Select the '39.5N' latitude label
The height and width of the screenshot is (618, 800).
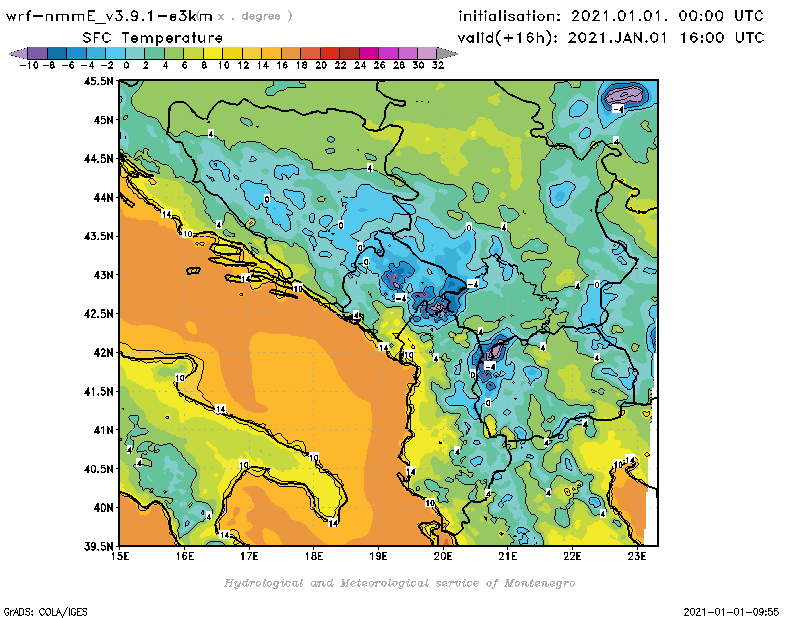click(x=98, y=546)
